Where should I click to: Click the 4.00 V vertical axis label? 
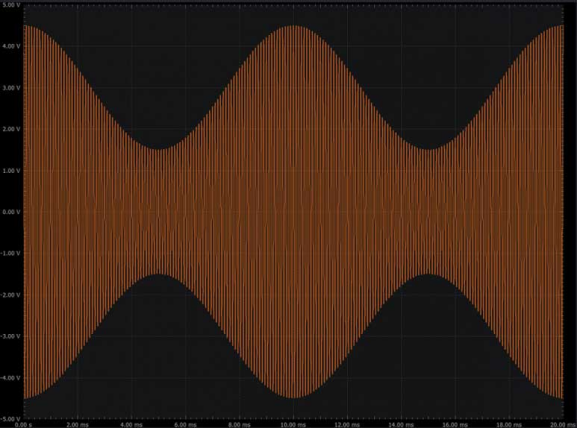tap(12, 46)
